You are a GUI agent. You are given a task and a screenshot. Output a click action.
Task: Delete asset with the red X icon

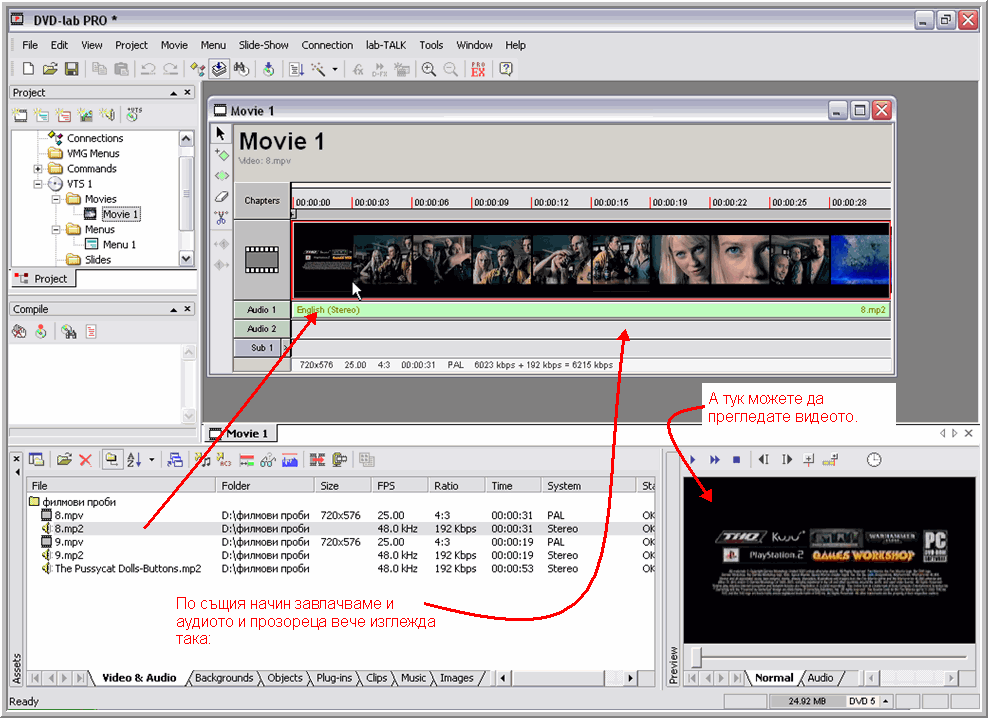click(x=86, y=460)
